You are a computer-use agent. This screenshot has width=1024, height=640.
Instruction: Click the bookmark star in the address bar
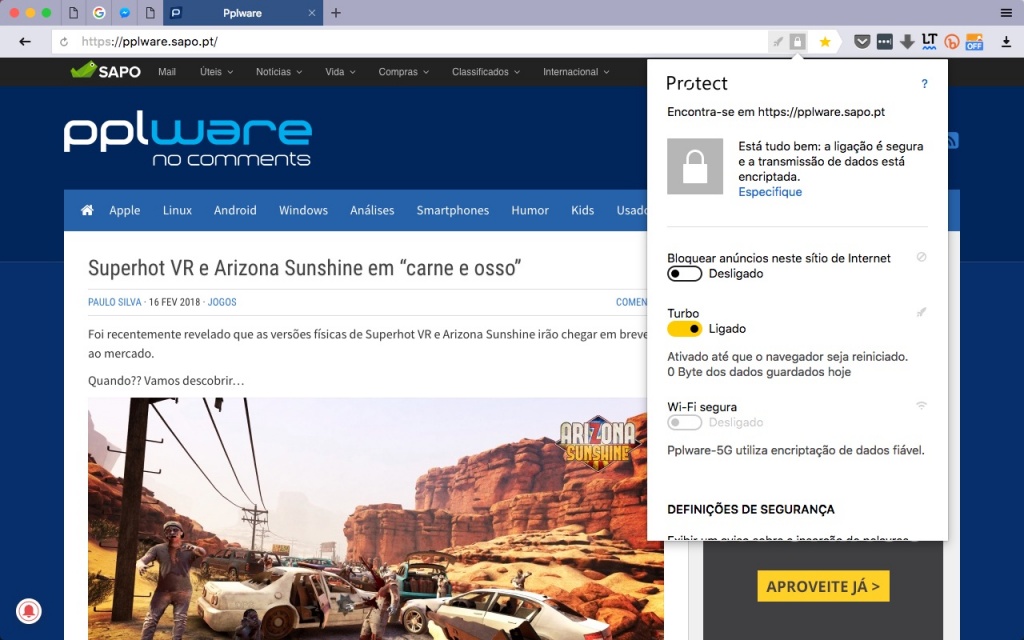click(824, 42)
